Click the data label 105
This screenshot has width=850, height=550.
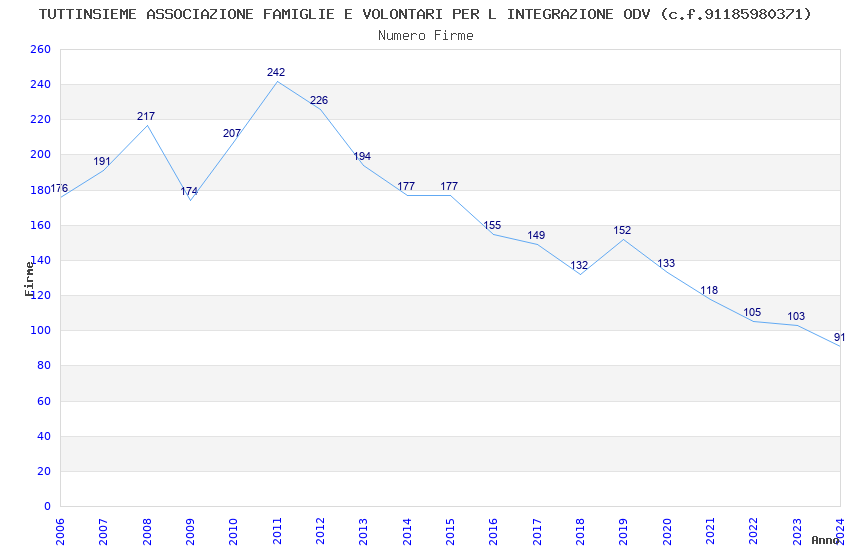(x=752, y=313)
